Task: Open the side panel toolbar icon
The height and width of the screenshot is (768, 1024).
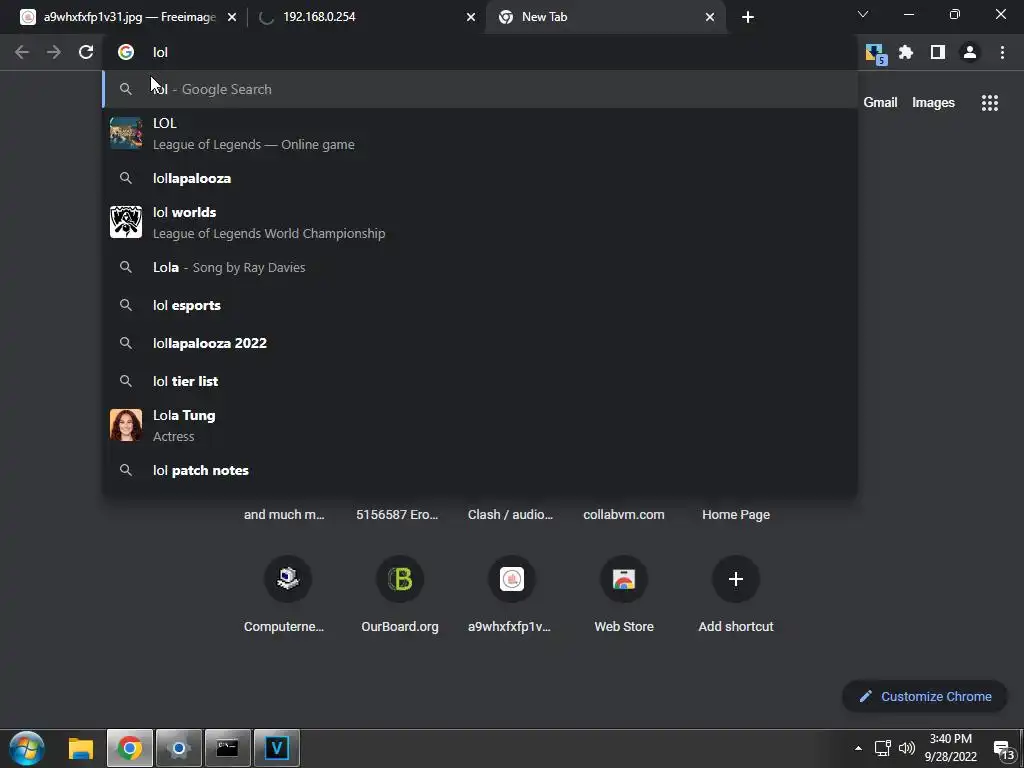Action: (x=938, y=52)
